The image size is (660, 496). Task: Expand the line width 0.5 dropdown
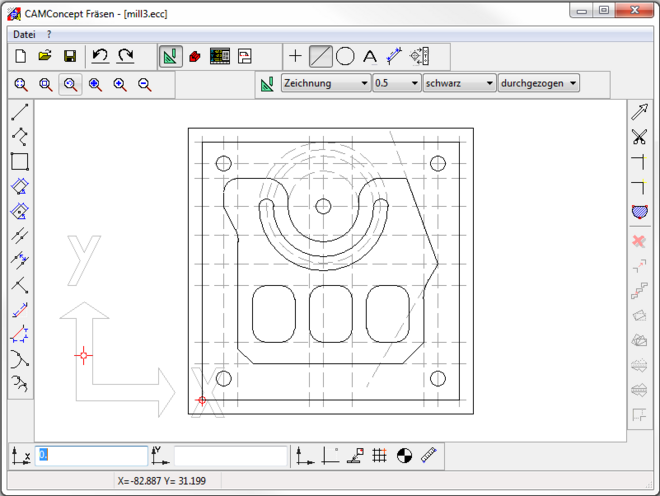point(396,84)
